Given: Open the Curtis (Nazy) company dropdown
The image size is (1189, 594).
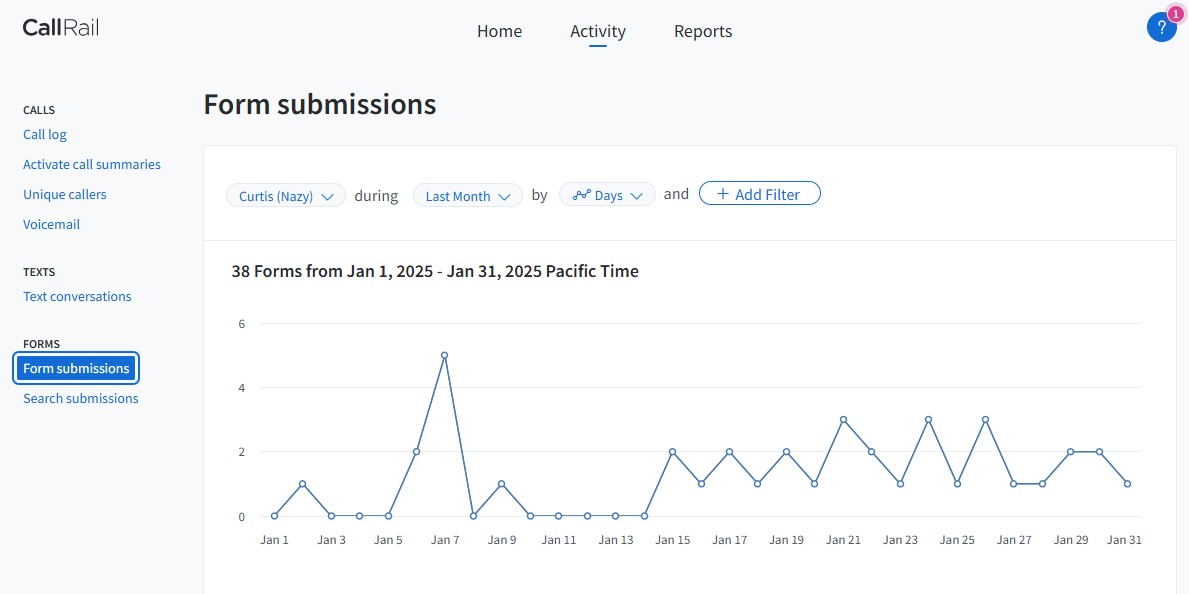Looking at the screenshot, I should [286, 196].
